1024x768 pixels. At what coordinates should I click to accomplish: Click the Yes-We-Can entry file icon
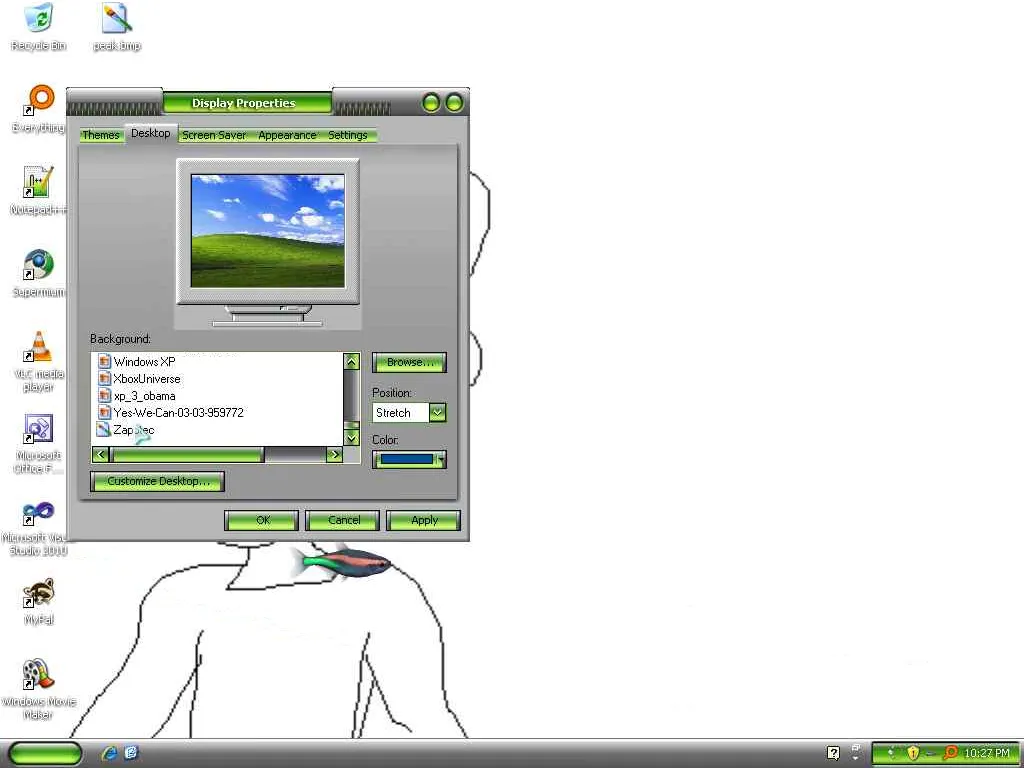pos(104,412)
